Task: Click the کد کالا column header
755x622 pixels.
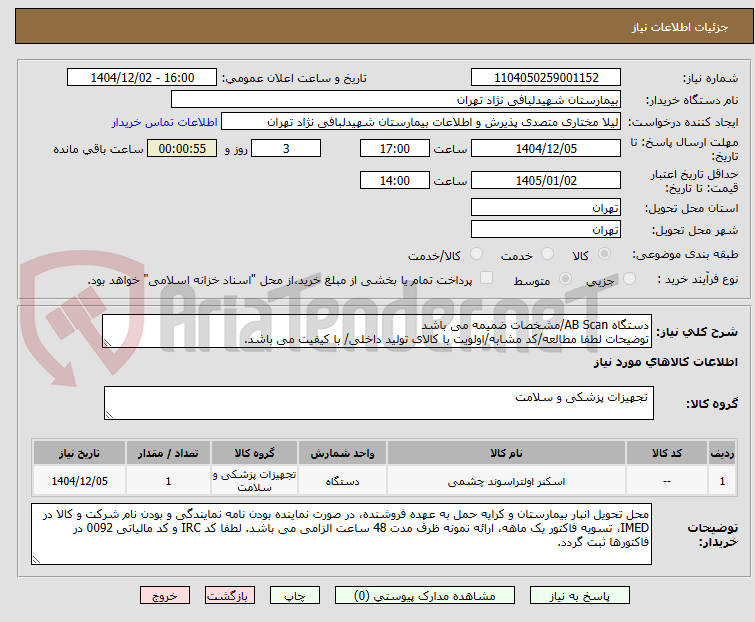Action: tap(666, 453)
